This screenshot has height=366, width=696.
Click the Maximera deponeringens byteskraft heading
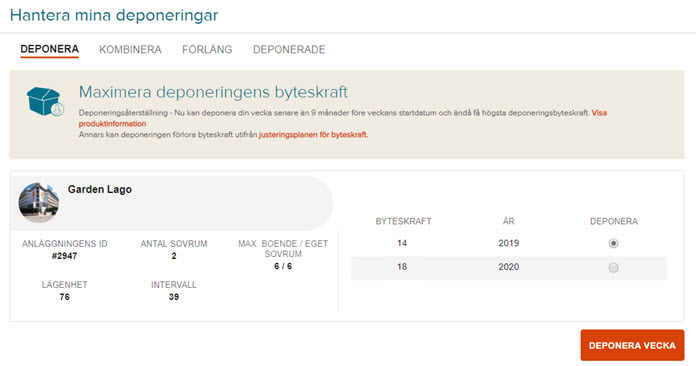pyautogui.click(x=213, y=92)
